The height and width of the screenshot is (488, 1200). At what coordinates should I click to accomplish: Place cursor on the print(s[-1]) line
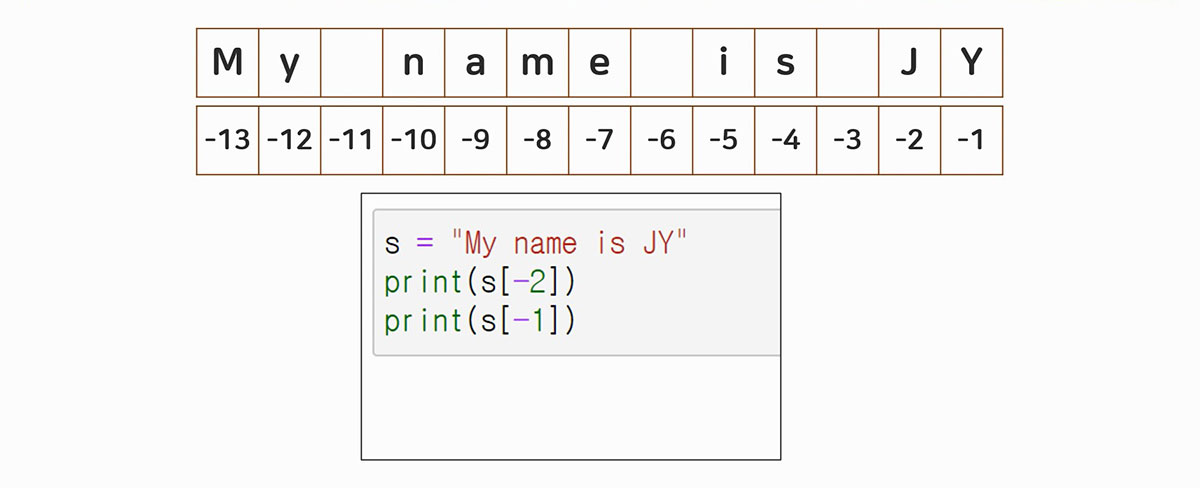coord(480,320)
